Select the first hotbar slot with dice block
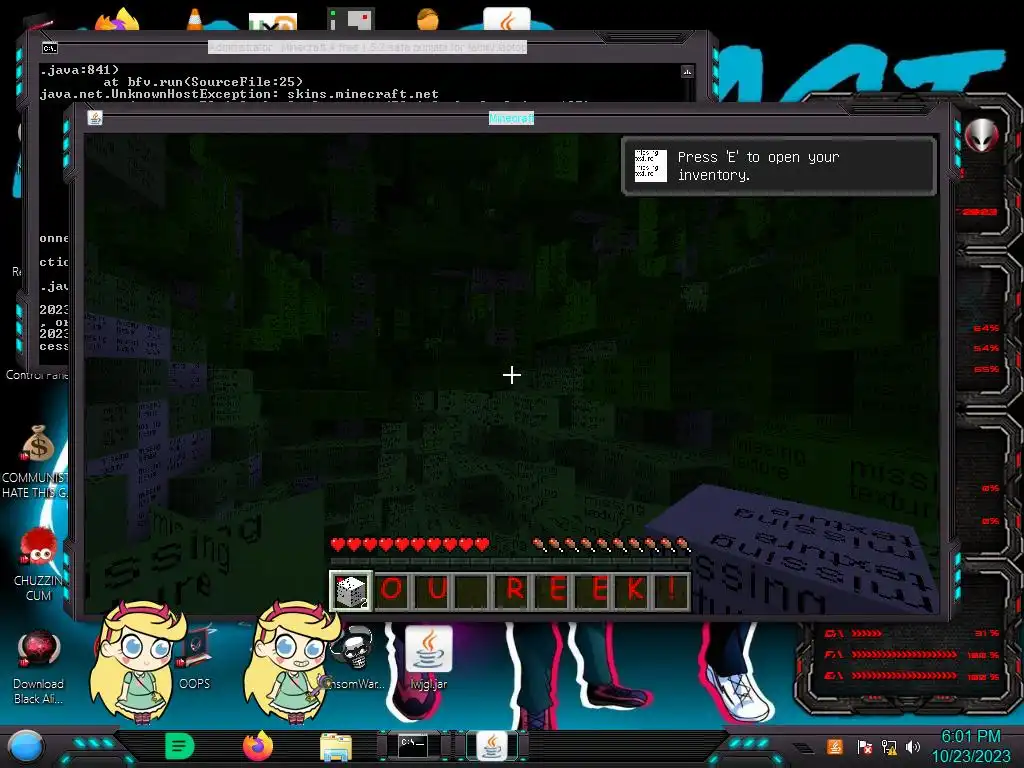Screen dimensions: 1024x768 pos(351,591)
